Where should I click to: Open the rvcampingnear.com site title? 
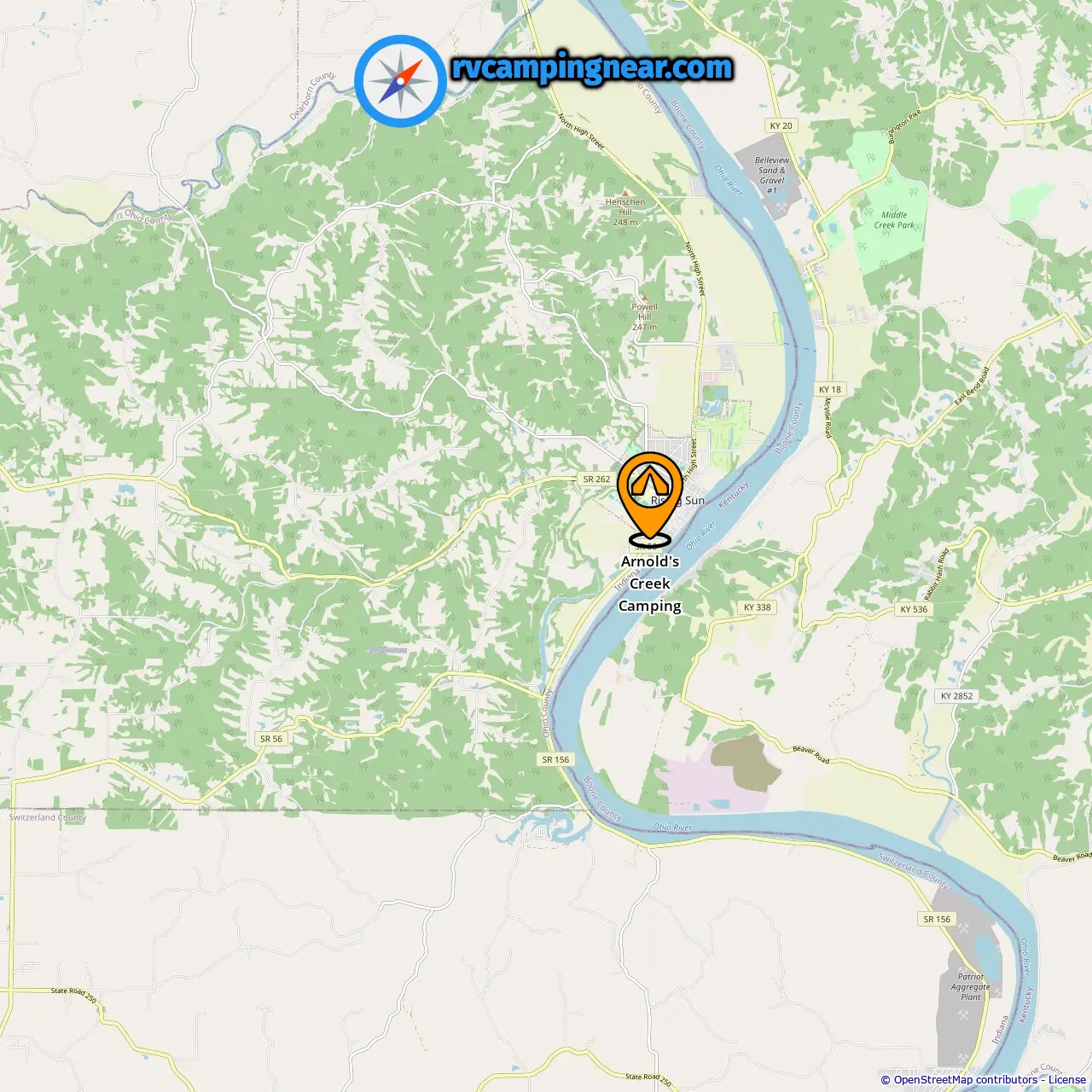[592, 67]
